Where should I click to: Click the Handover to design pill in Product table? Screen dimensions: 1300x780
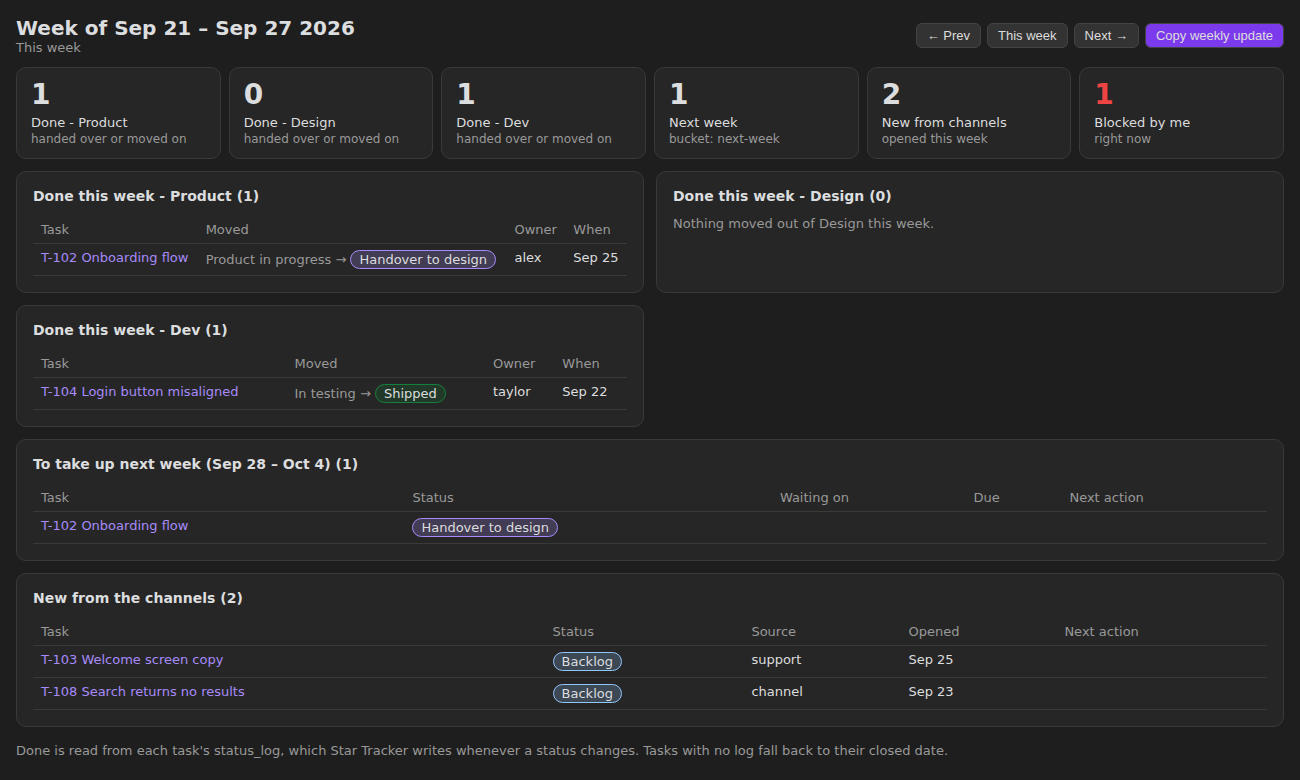point(423,260)
